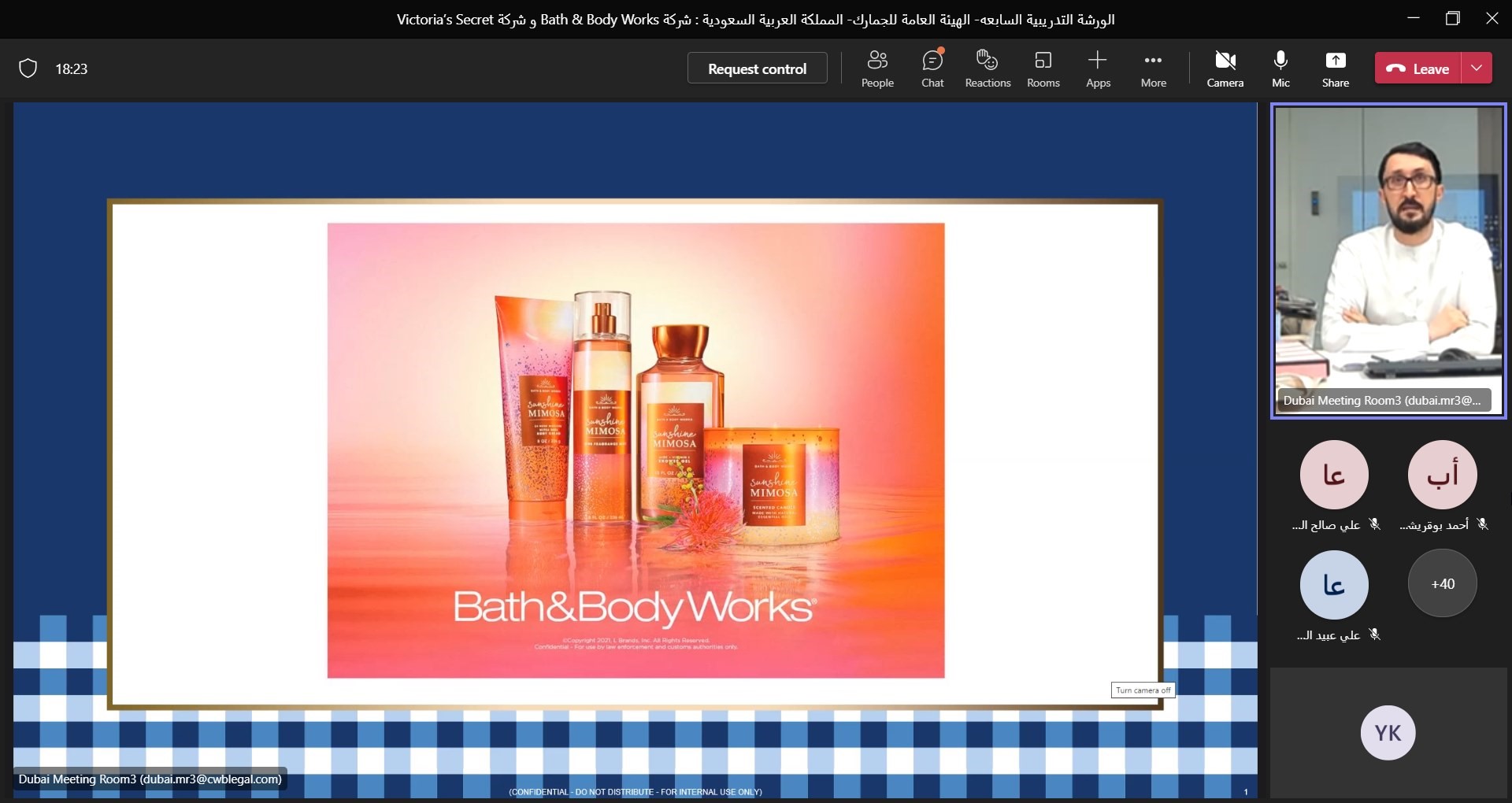Screen dimensions: 1512x803
Task: Select the pink عا avatar of علي صالح
Action: (x=1334, y=475)
